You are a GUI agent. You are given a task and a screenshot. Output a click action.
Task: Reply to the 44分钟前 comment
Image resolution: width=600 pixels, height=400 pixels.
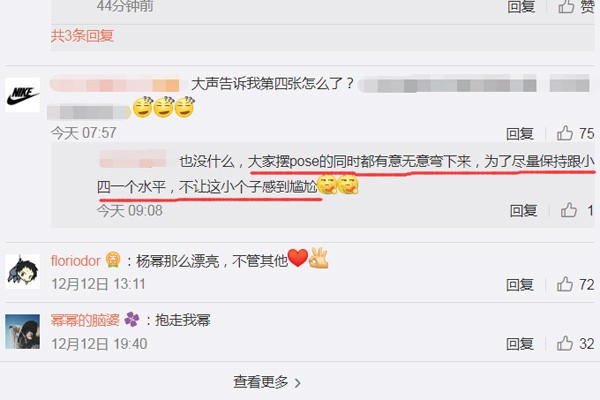(x=521, y=6)
